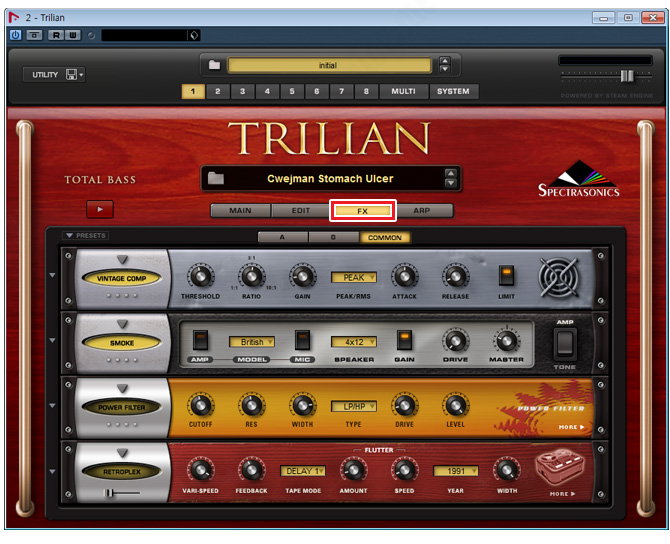Switch to the EDIT page tab
This screenshot has width=670, height=544.
[300, 210]
